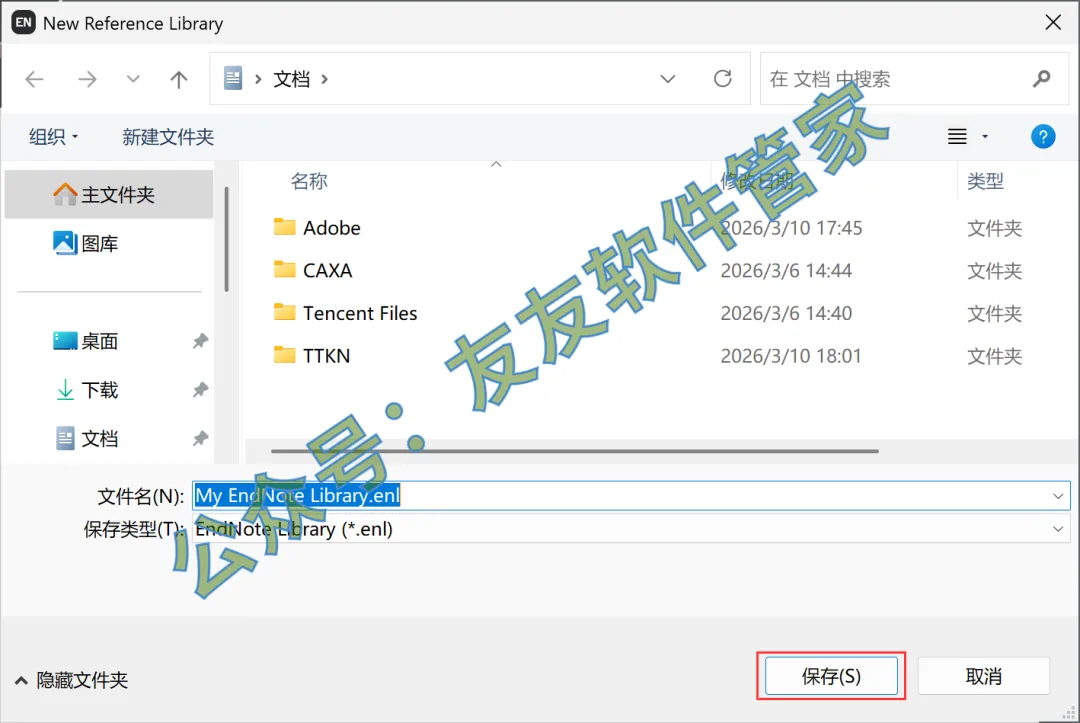Click the Tencent Files folder icon

pyautogui.click(x=284, y=312)
